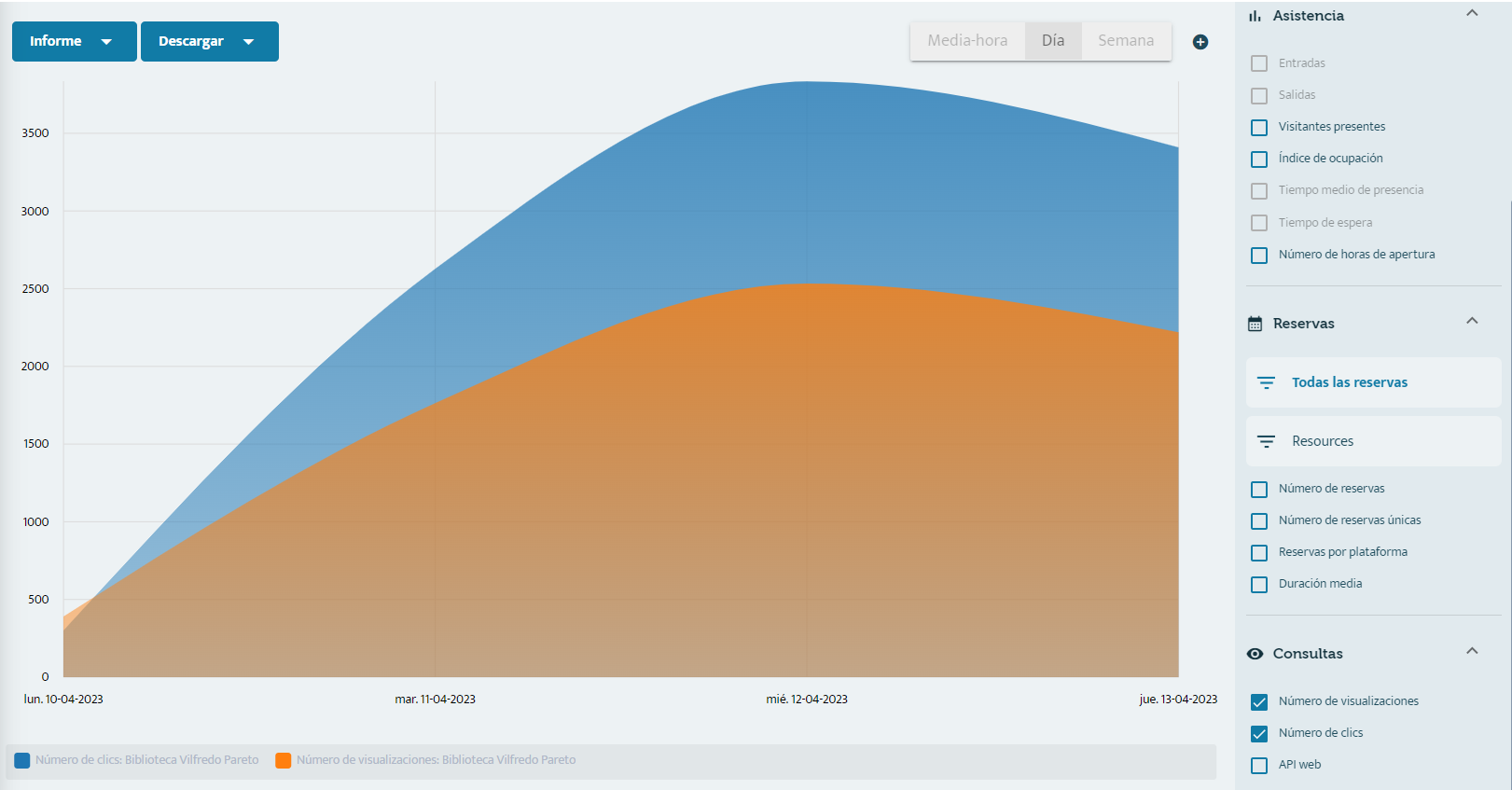Uncheck Número de clics checkbox

pos(1259,733)
